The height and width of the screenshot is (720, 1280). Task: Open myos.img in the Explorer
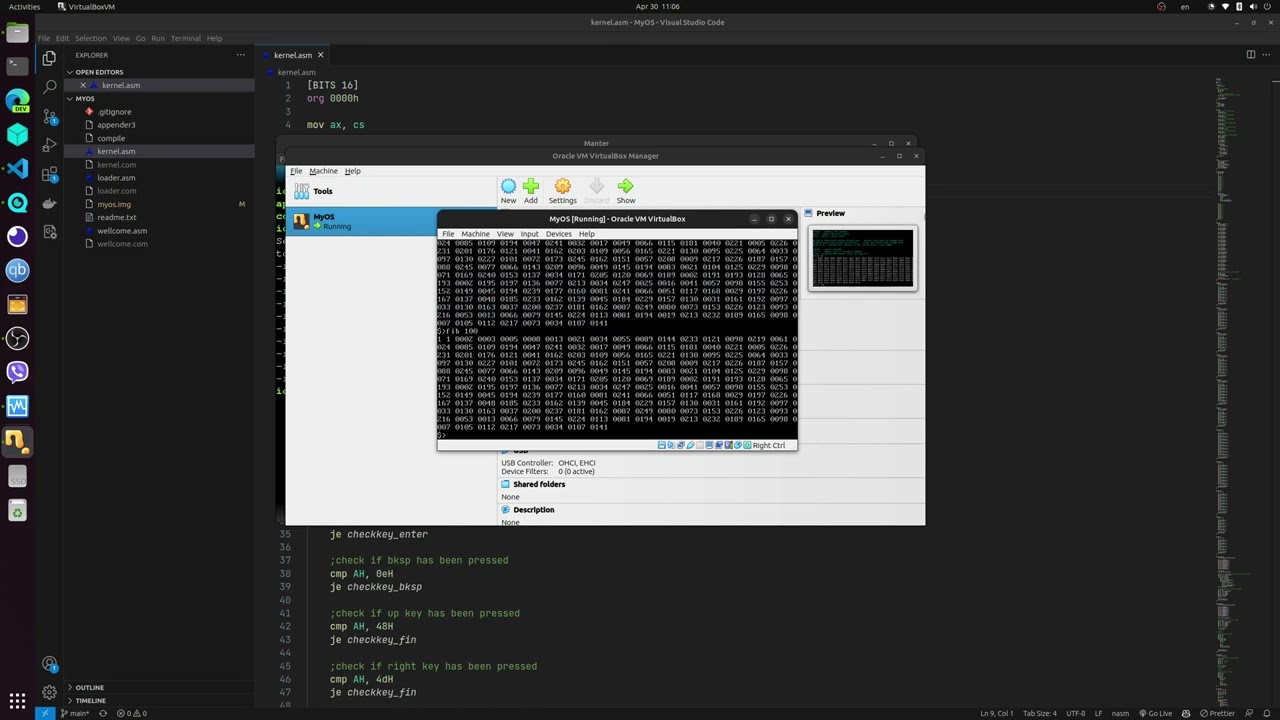114,204
